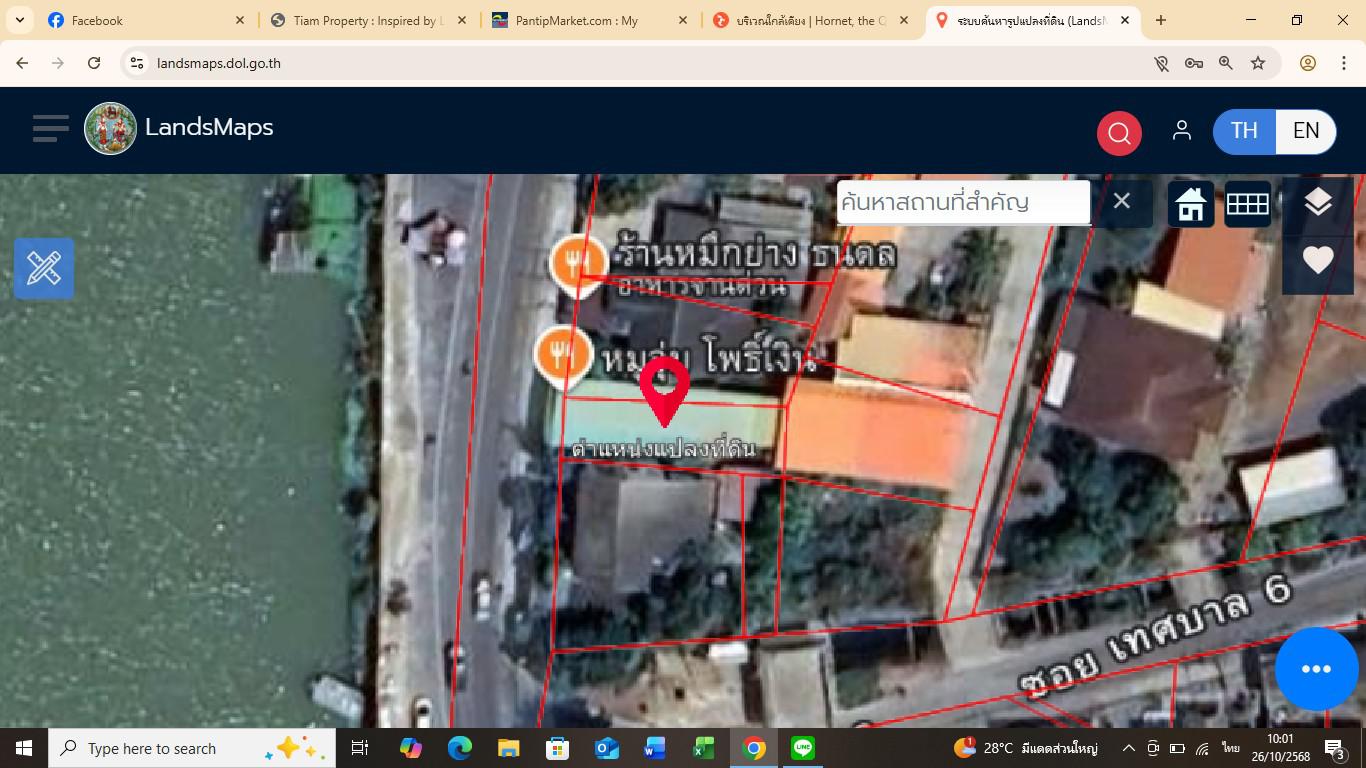
Task: Open LINE app from the taskbar
Action: [x=802, y=748]
